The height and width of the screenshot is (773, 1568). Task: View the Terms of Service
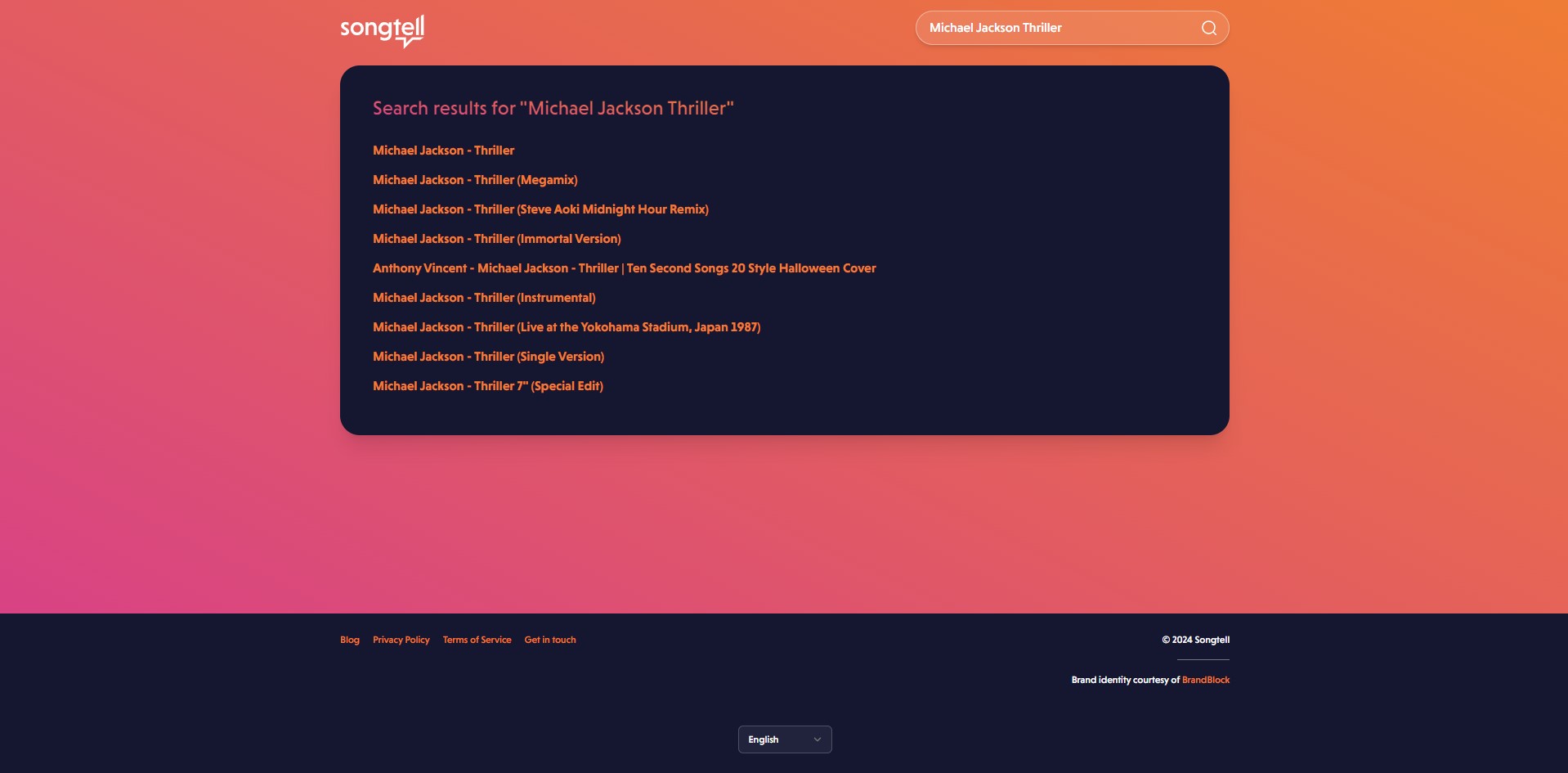tap(477, 640)
